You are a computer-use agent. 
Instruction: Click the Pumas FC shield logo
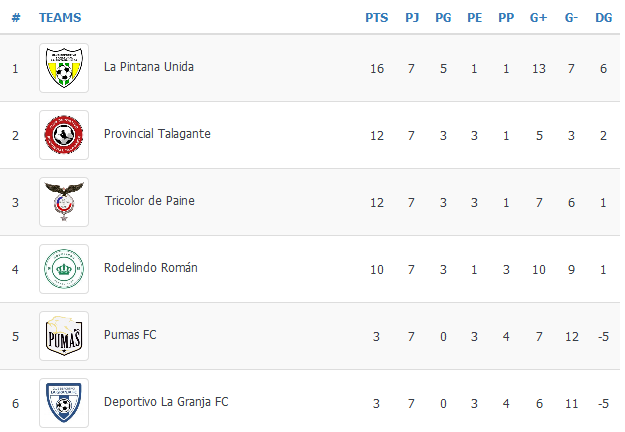pos(64,336)
